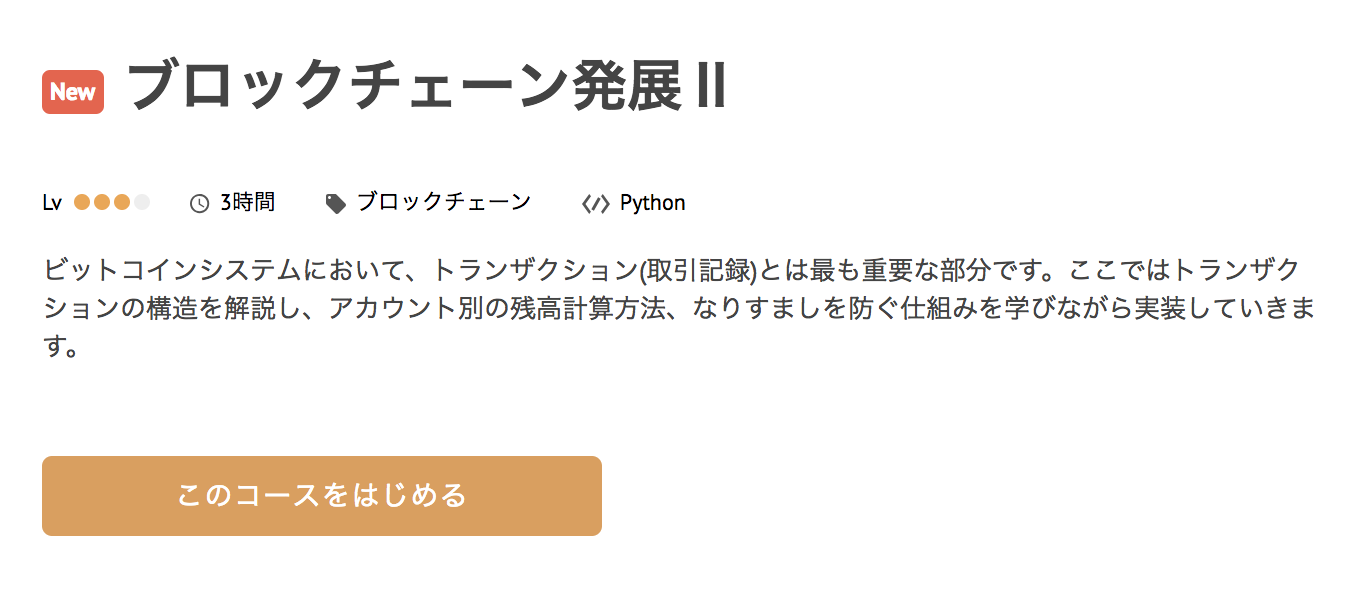The width and height of the screenshot is (1356, 598).
Task: Click the third filled orange level dot
Action: click(x=122, y=202)
